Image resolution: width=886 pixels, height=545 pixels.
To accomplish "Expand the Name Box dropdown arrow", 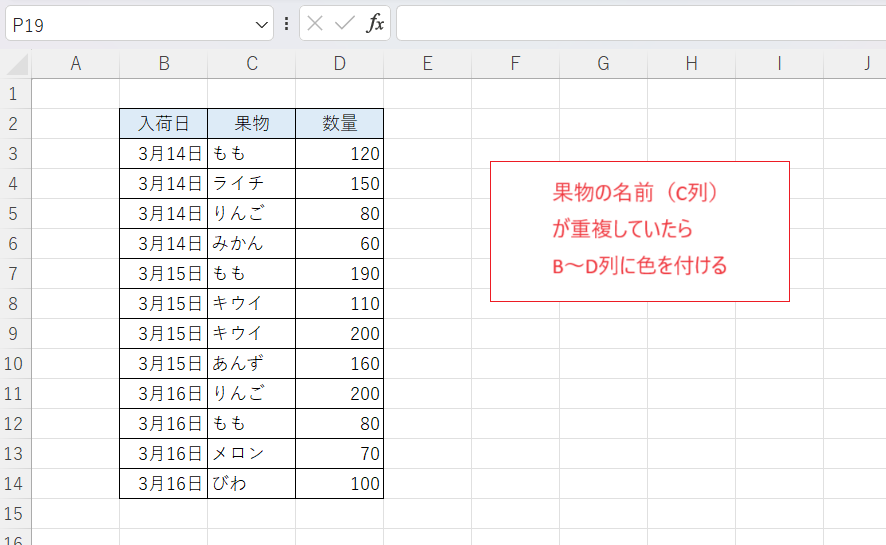I will pyautogui.click(x=261, y=25).
